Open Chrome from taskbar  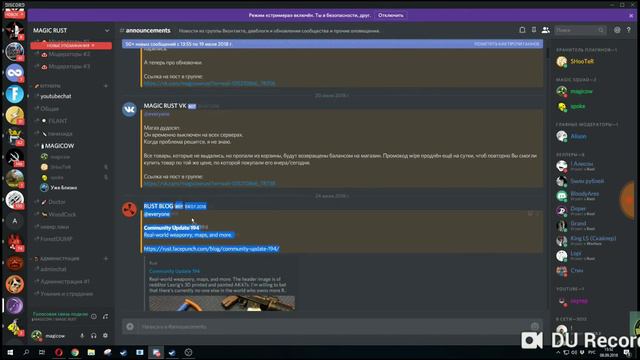(75, 352)
